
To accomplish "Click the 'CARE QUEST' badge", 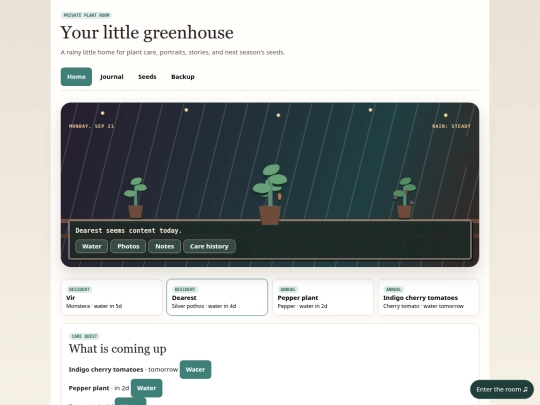I will tap(84, 336).
